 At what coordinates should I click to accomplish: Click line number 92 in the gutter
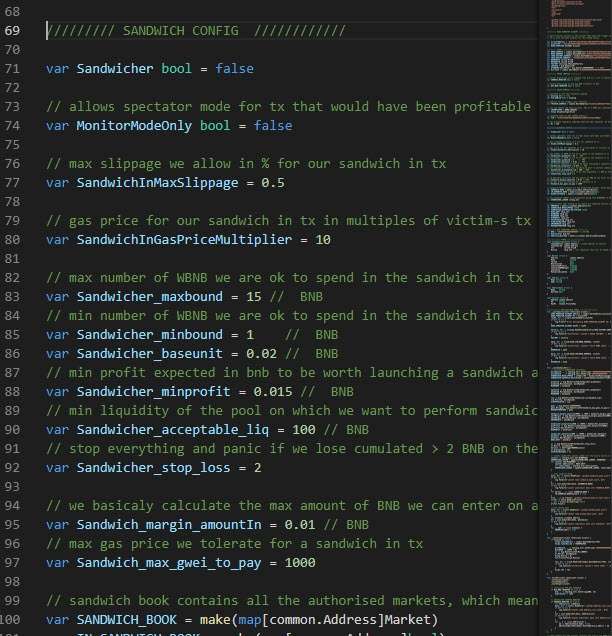tap(12, 468)
